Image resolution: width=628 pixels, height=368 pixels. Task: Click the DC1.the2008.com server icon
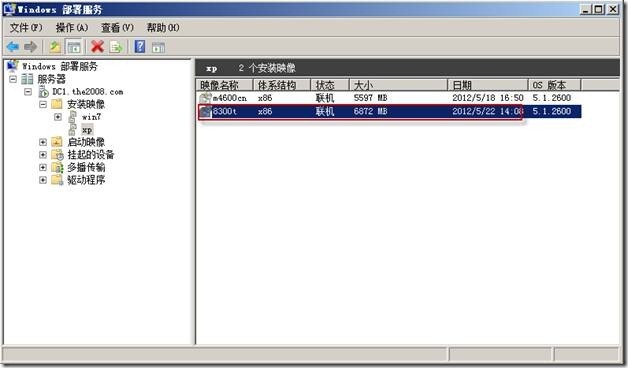43,92
